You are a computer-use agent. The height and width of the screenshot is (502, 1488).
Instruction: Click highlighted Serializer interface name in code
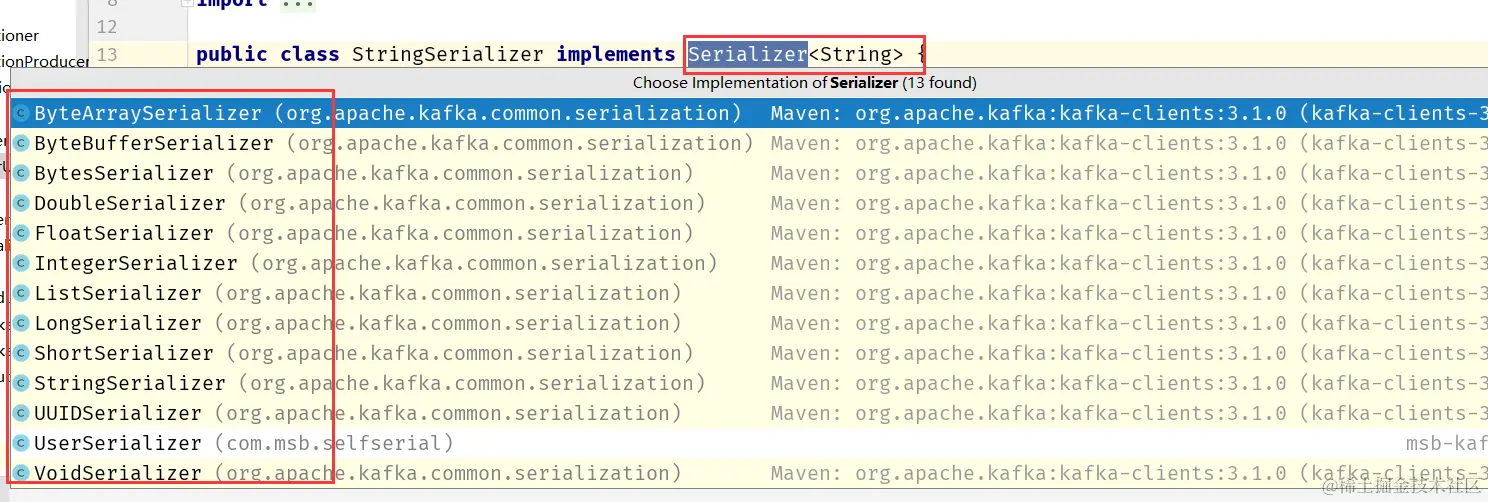pyautogui.click(x=747, y=54)
